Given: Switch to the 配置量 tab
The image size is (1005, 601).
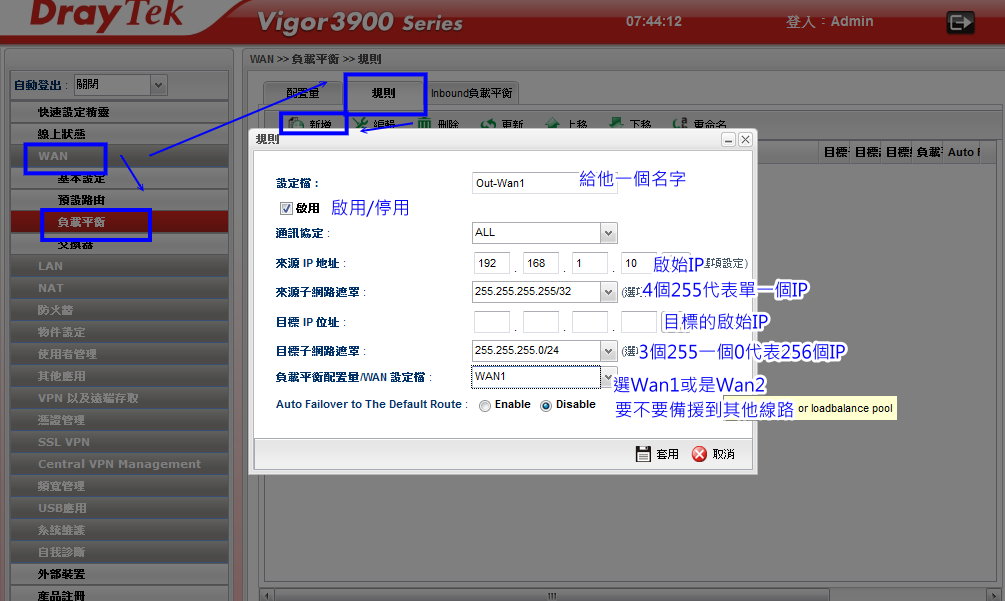Looking at the screenshot, I should click(x=303, y=94).
